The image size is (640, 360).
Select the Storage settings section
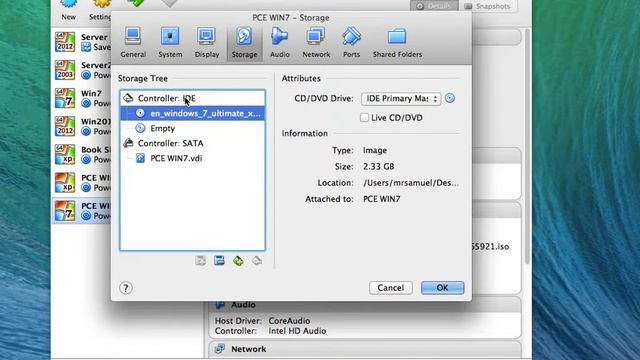pyautogui.click(x=244, y=42)
